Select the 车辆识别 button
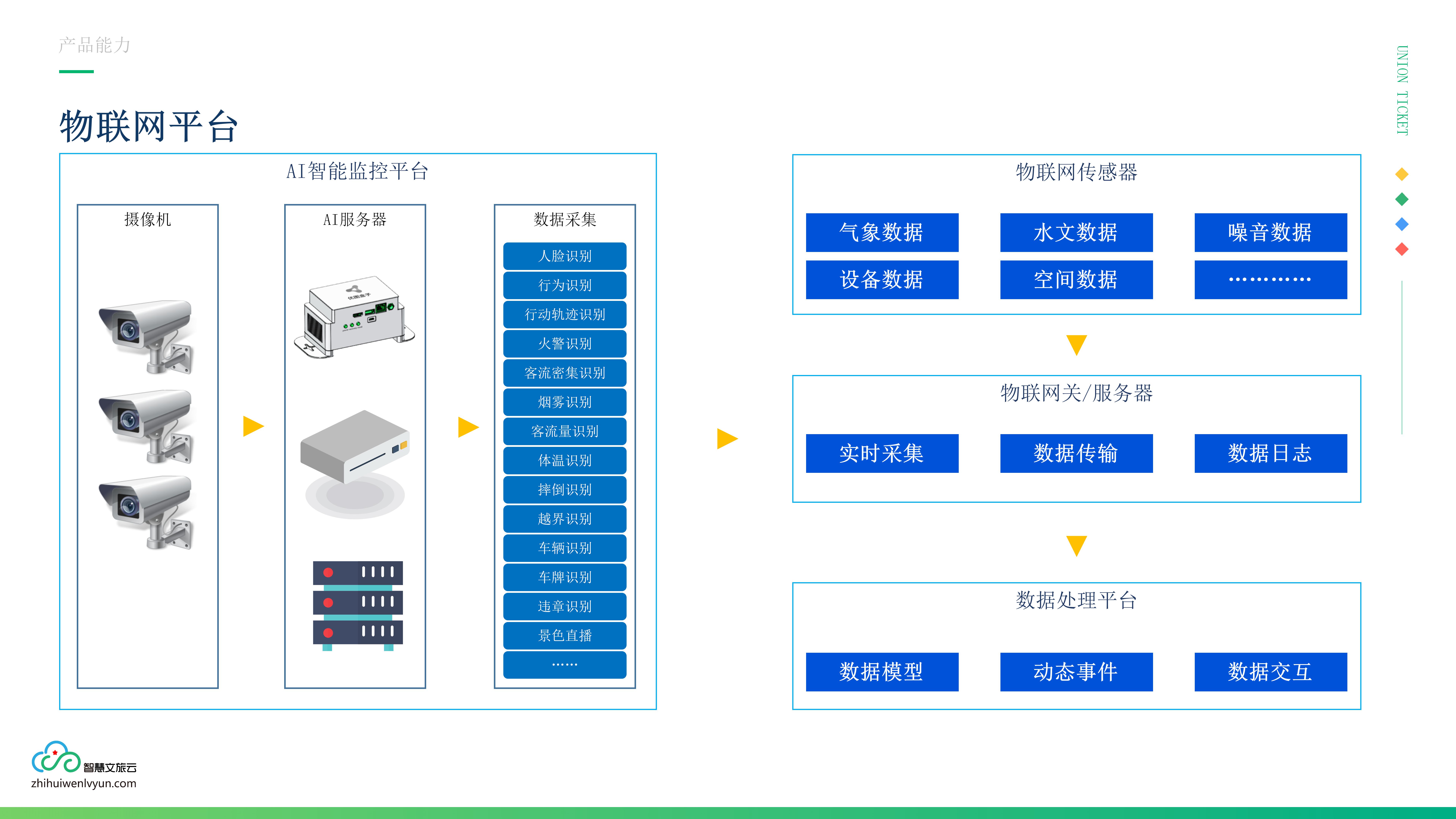This screenshot has height=819, width=1456. (565, 548)
